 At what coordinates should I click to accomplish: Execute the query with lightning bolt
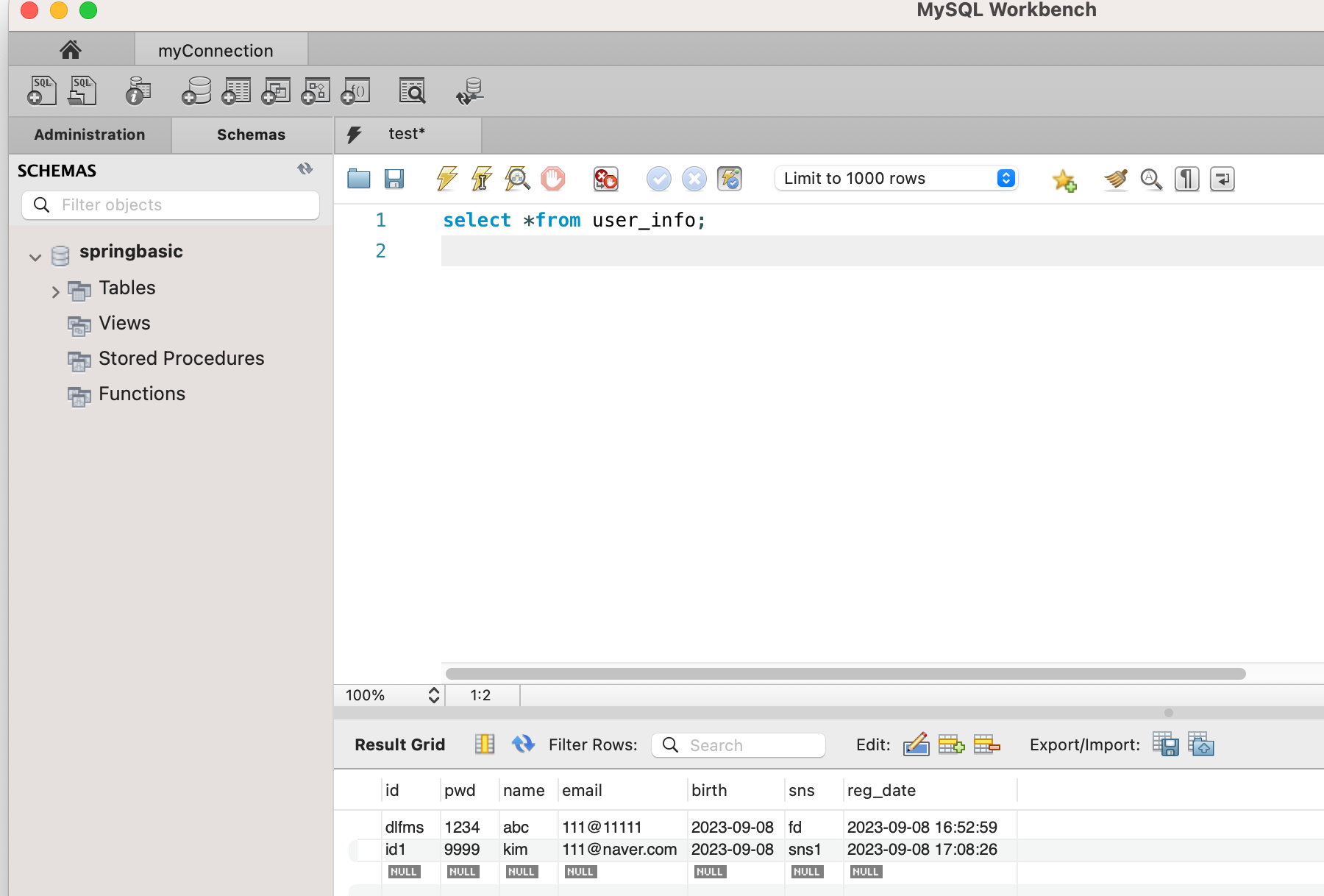(x=446, y=178)
